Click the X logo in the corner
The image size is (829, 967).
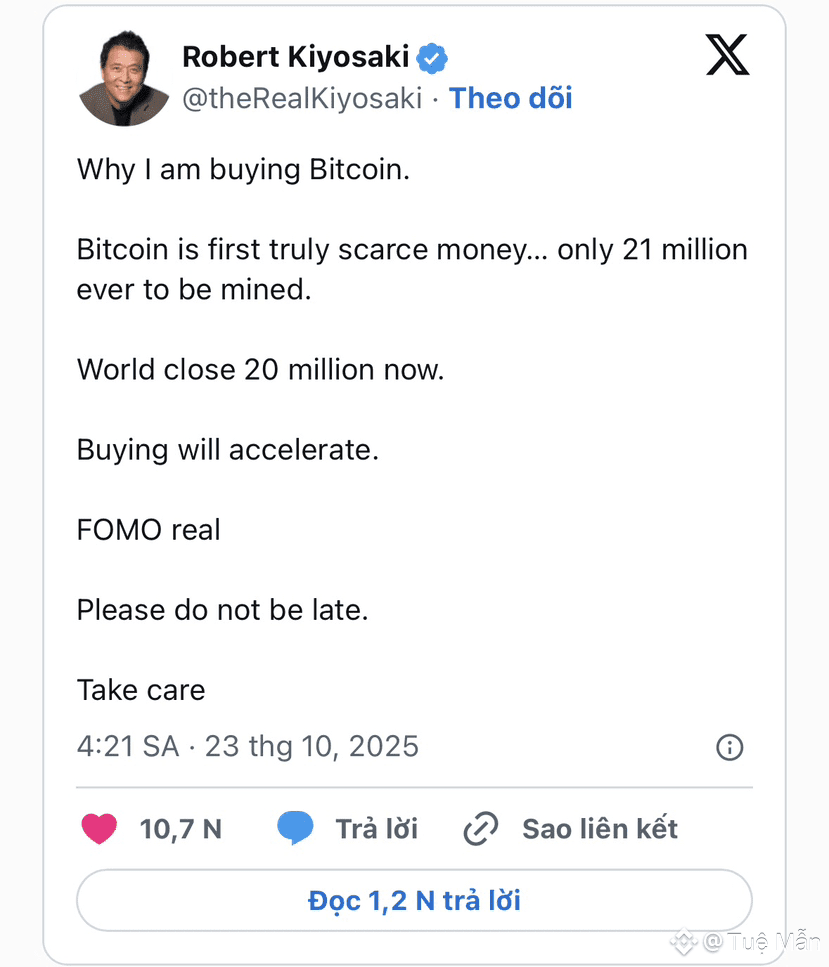[x=727, y=56]
